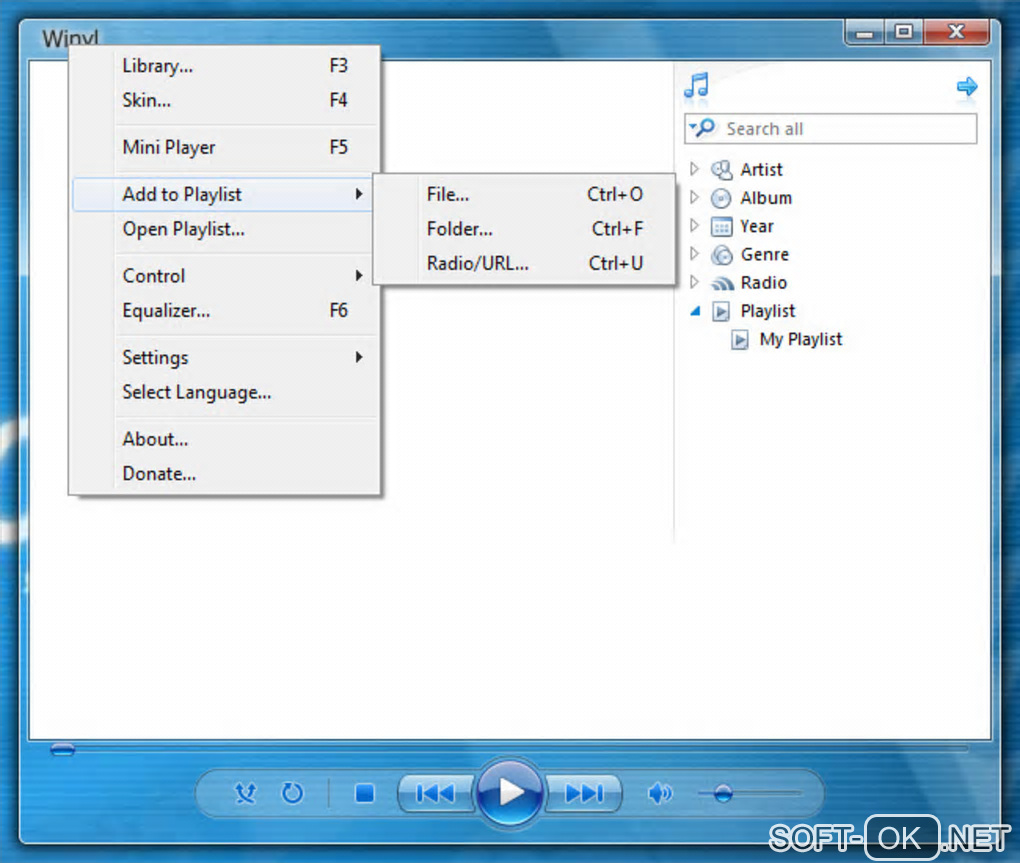Add a File to the playlist
The width and height of the screenshot is (1020, 863).
click(x=524, y=194)
